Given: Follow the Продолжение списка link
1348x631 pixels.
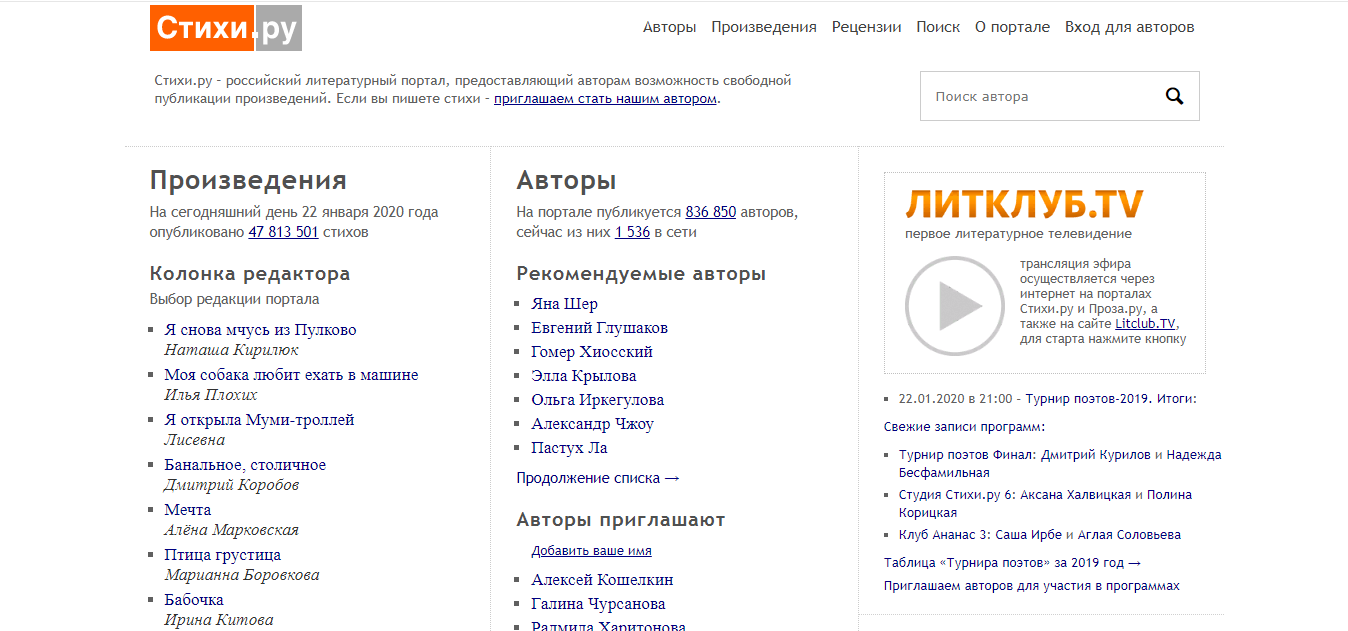Looking at the screenshot, I should tap(598, 478).
